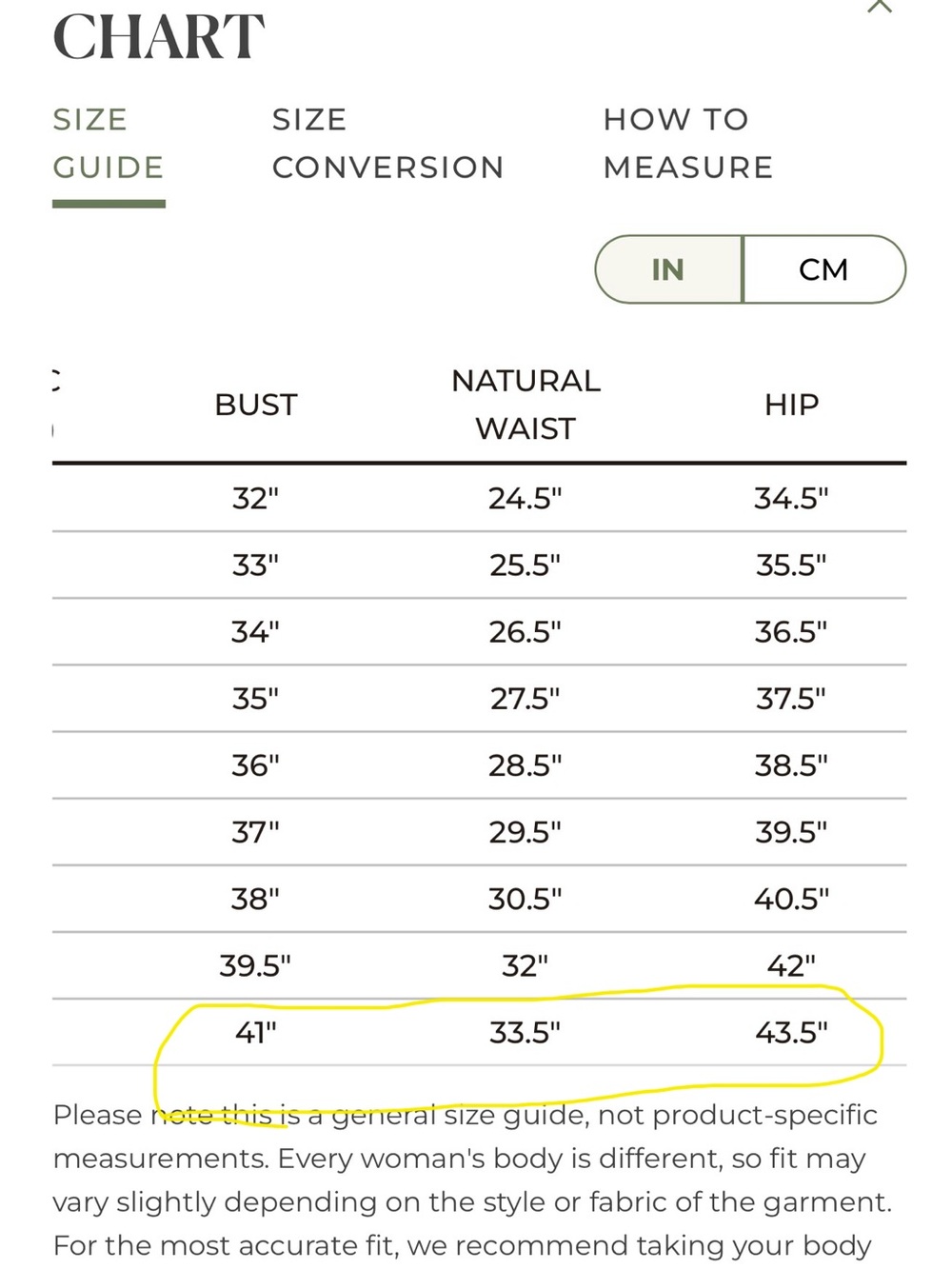
Task: Click the CHART heading text
Action: (159, 37)
